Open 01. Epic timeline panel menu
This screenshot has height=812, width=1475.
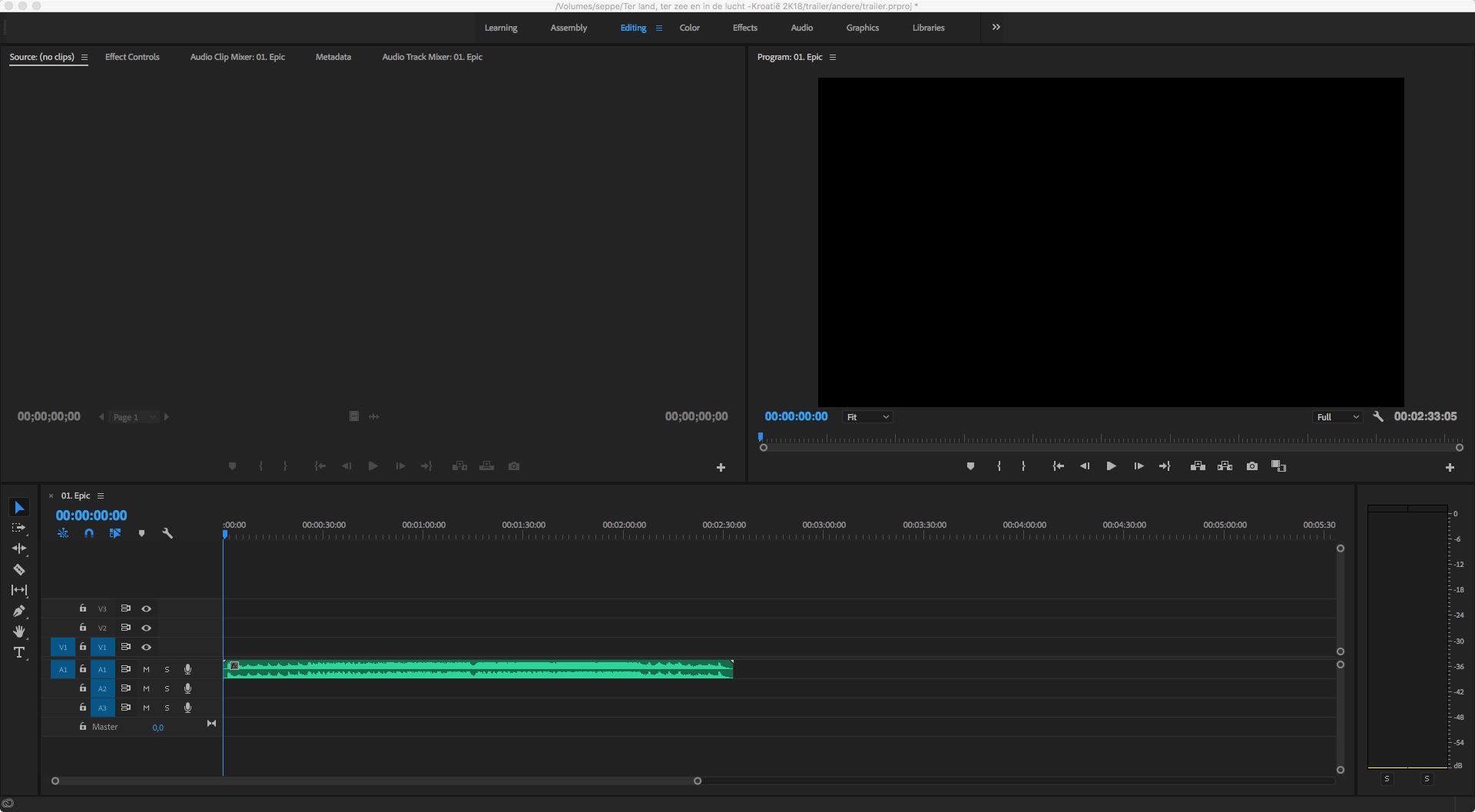tap(101, 495)
